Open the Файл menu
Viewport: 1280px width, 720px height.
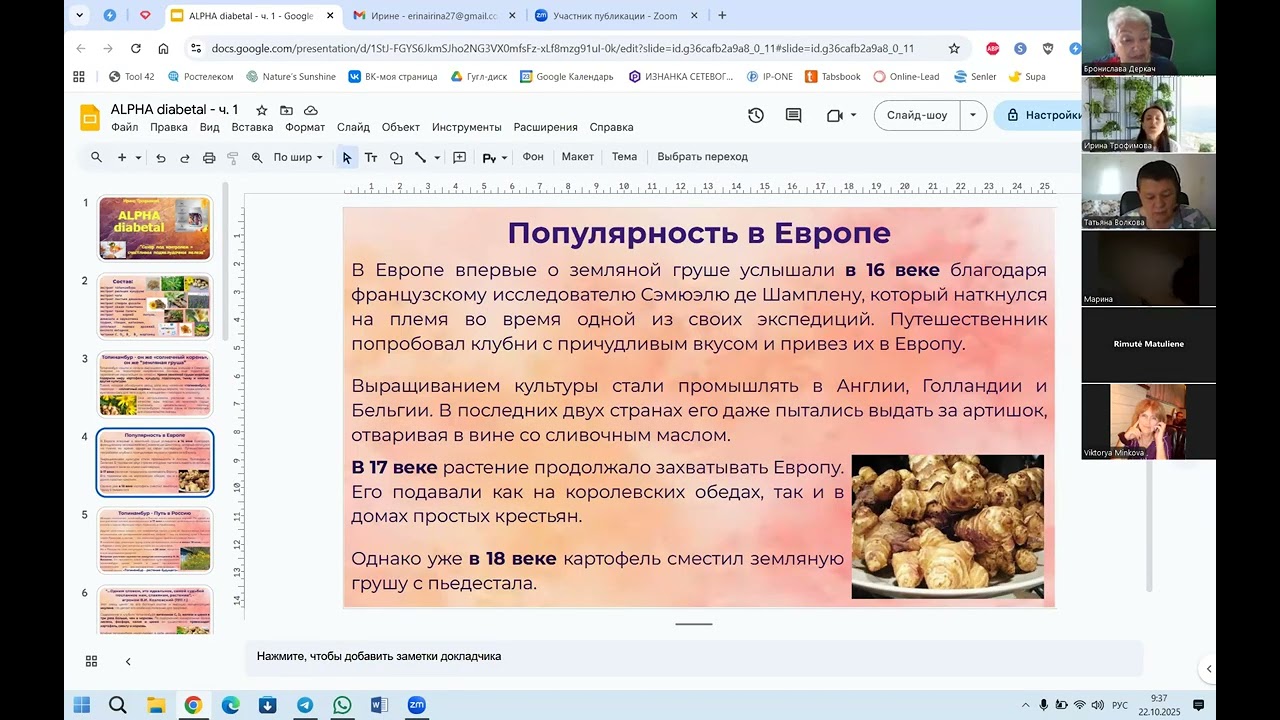(125, 127)
